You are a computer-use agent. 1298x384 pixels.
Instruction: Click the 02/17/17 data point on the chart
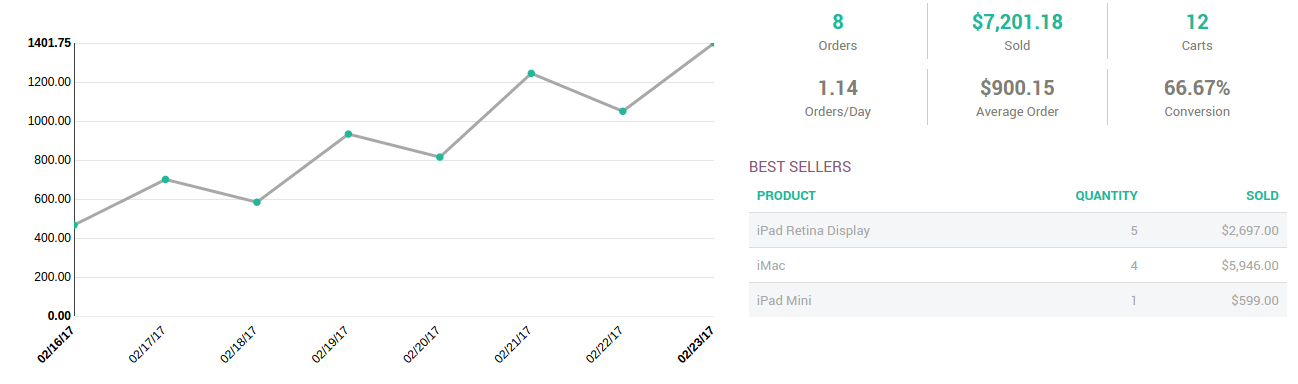[165, 179]
